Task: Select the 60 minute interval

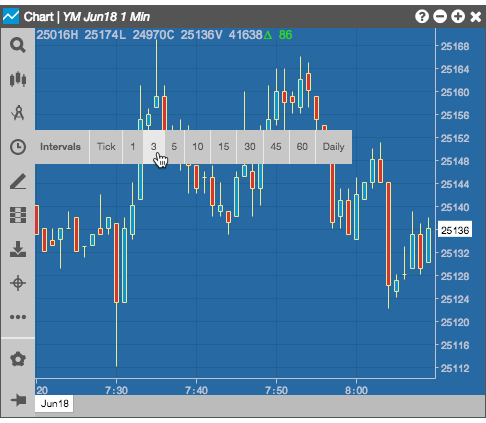Action: point(302,147)
